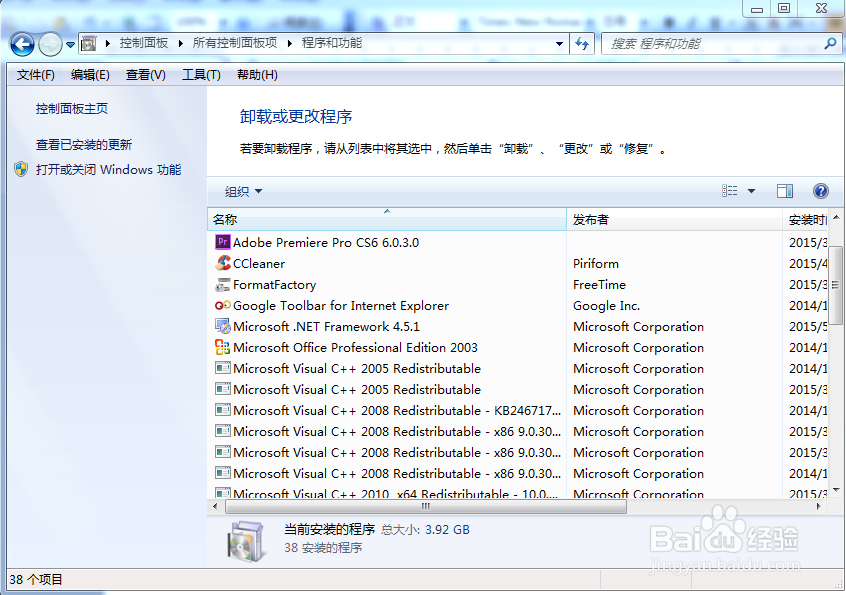
Task: Click the Control Panel icon in address bar
Action: pyautogui.click(x=89, y=44)
